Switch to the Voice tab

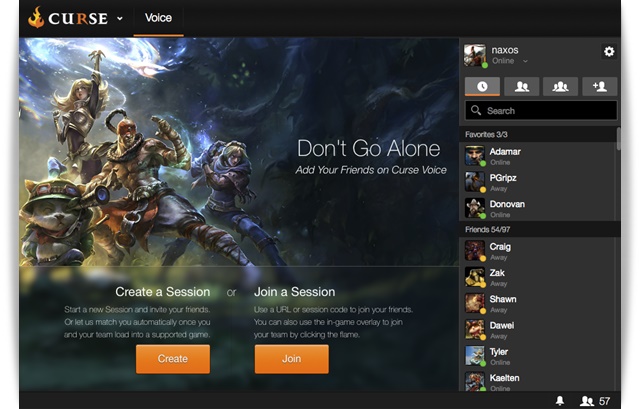click(x=158, y=18)
